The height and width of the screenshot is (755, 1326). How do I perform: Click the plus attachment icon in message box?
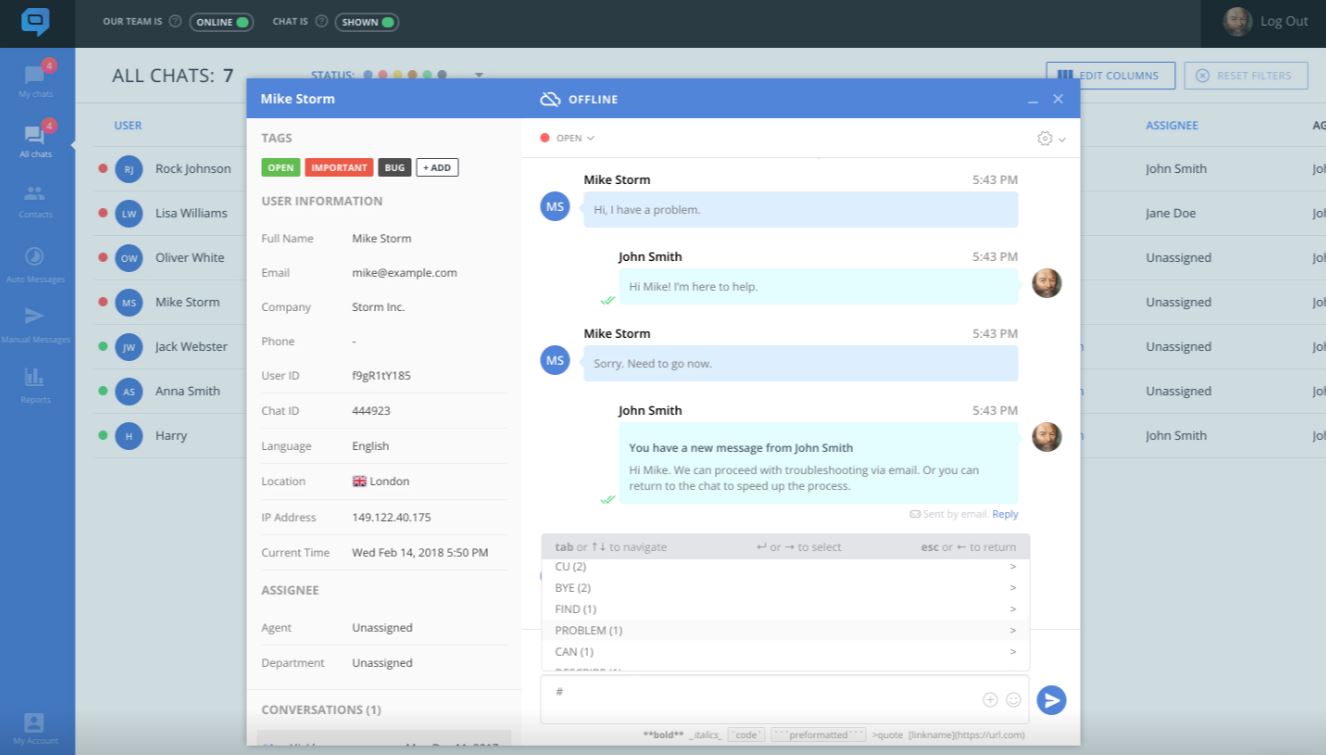coord(990,700)
